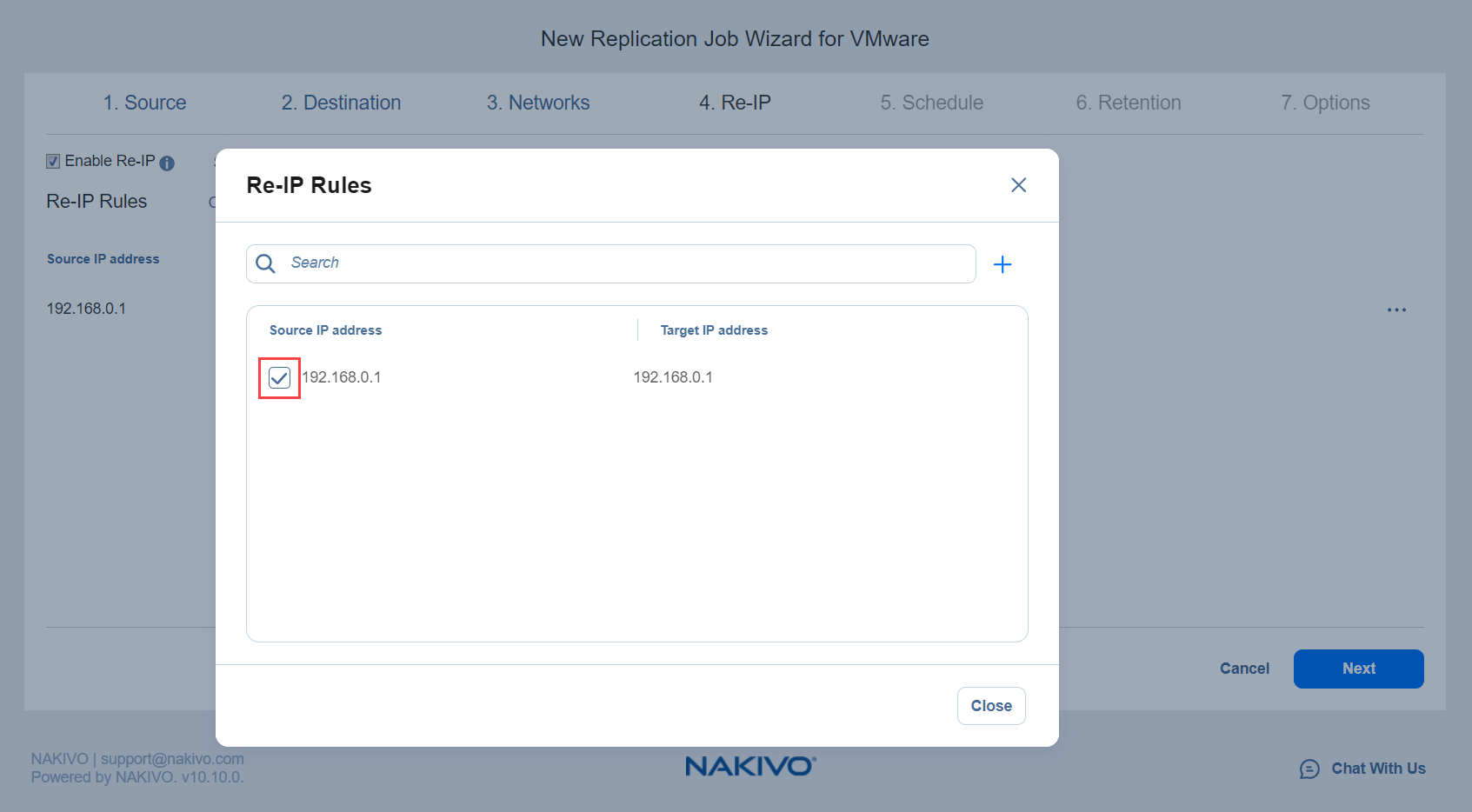The height and width of the screenshot is (812, 1472).
Task: Cancel the replication job wizard
Action: coord(1244,669)
